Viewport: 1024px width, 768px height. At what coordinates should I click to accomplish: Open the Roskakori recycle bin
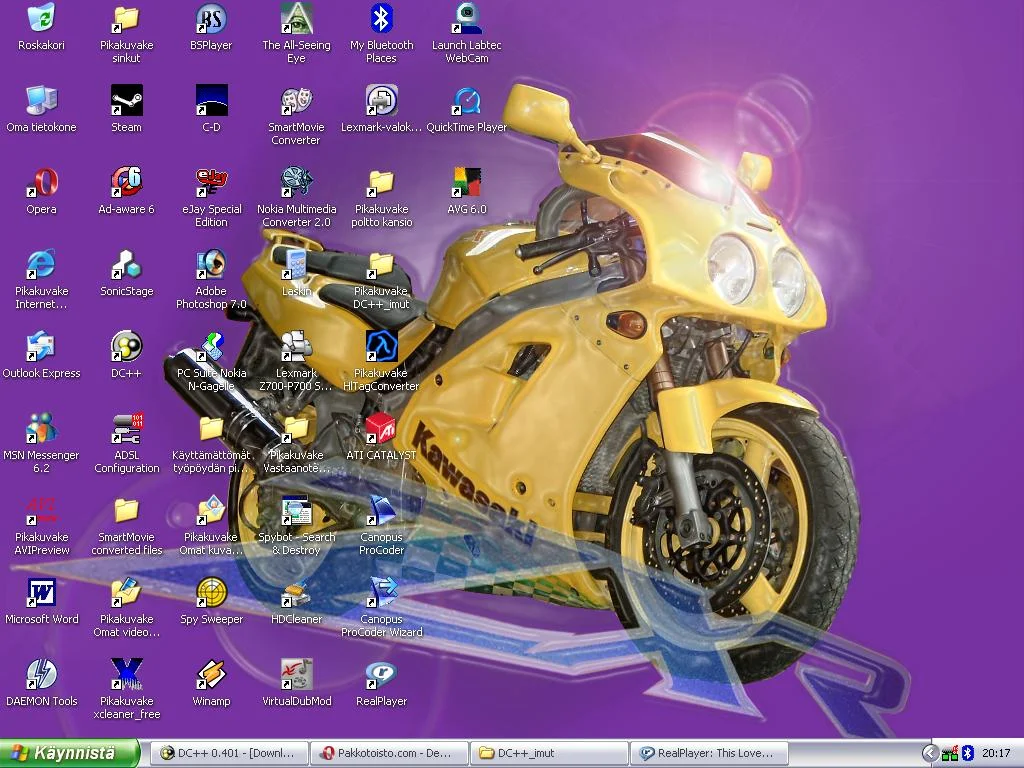point(41,19)
